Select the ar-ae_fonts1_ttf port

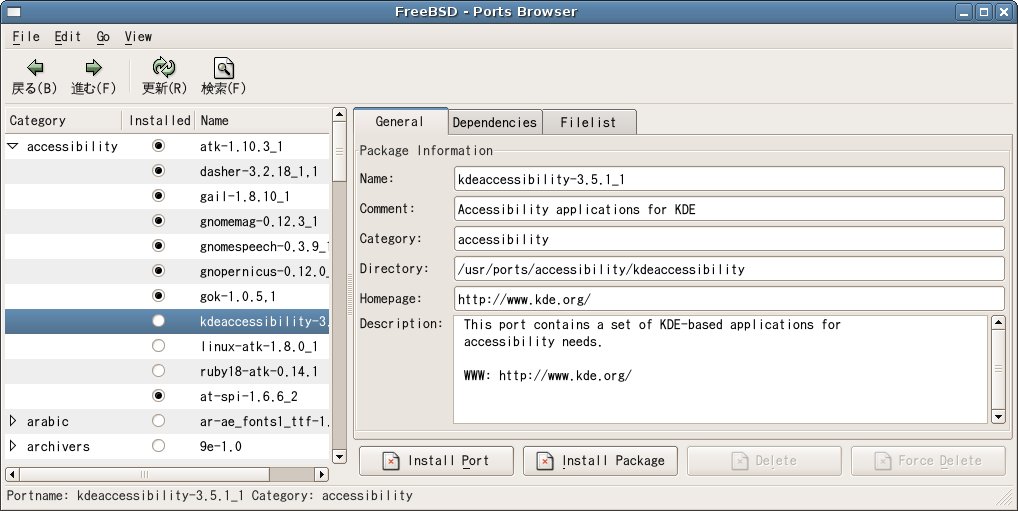click(x=264, y=421)
